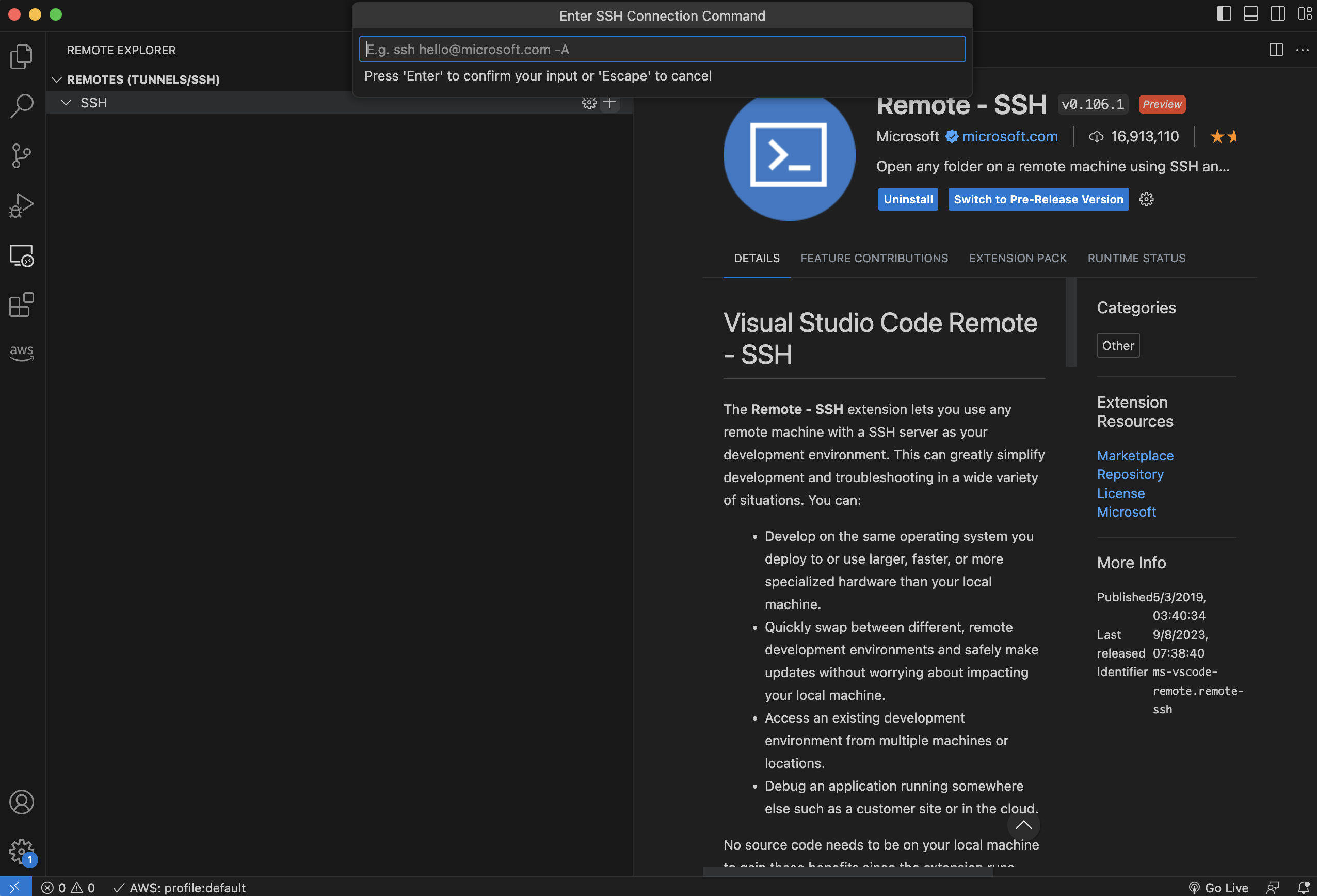Open the Explorer view in activity bar
The image size is (1317, 896).
pyautogui.click(x=22, y=56)
